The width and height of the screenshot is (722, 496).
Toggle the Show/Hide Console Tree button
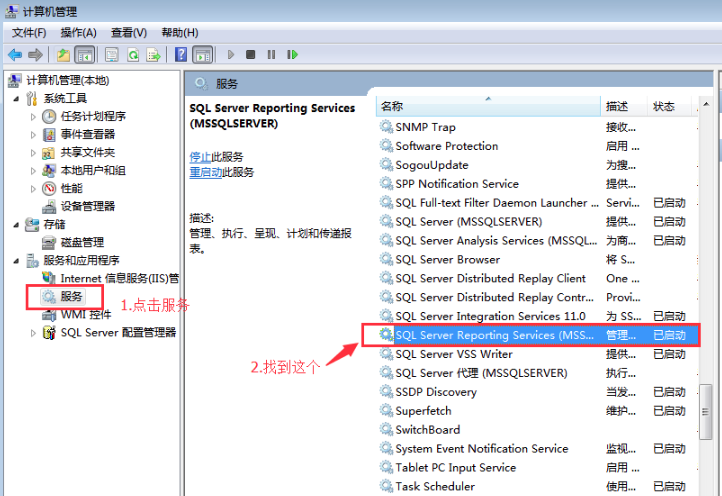85,54
